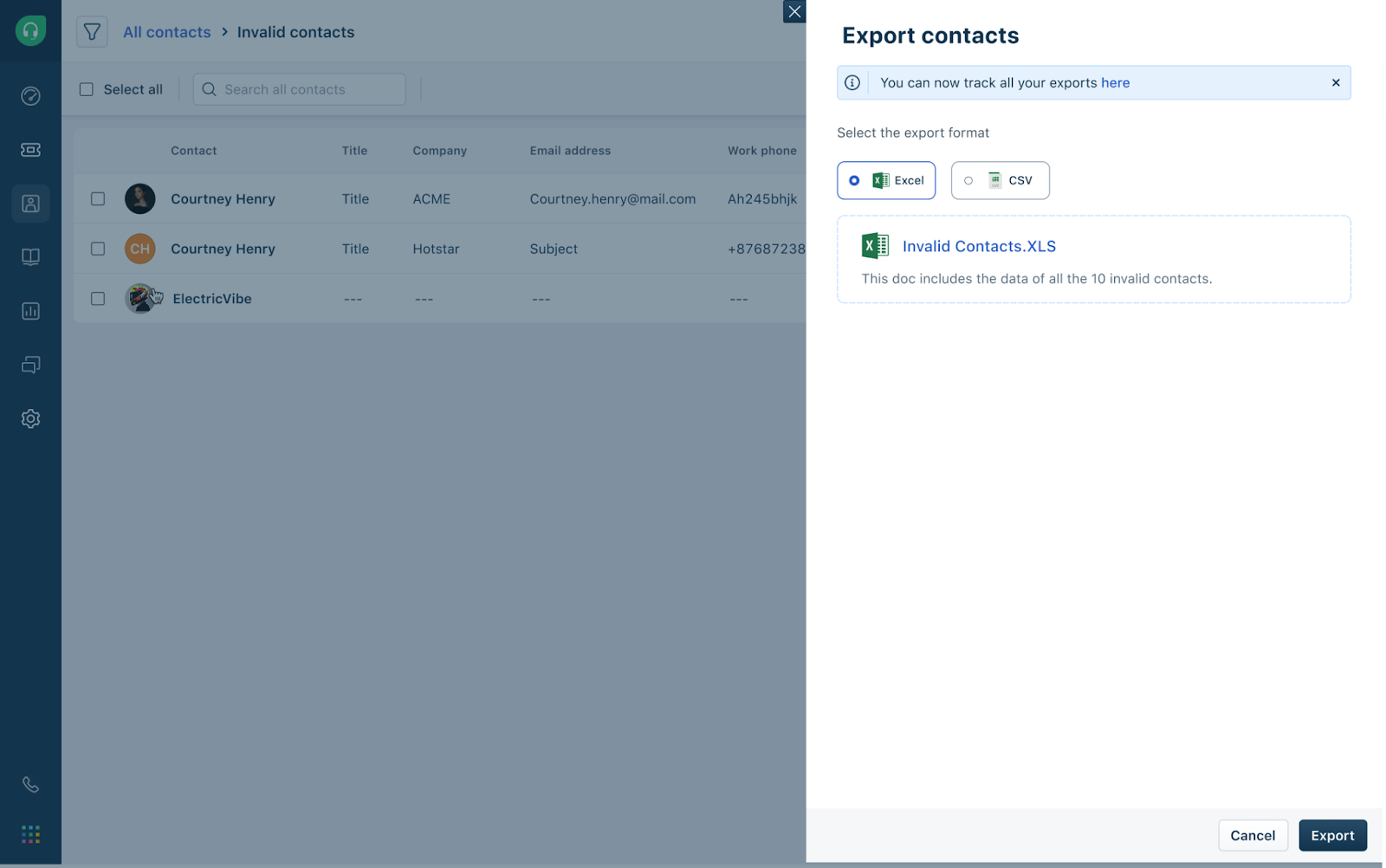Check the Courtney Henry Hotstar row checkbox
This screenshot has height=868, width=1386.
coord(98,249)
